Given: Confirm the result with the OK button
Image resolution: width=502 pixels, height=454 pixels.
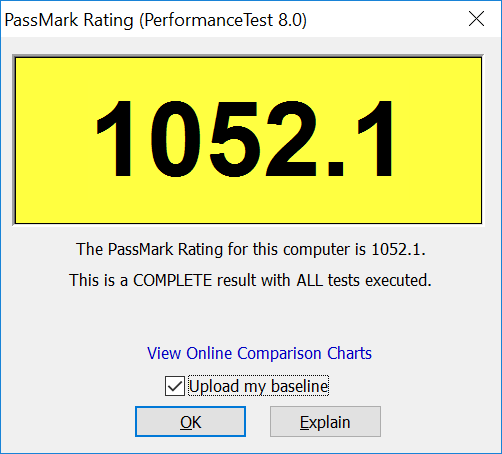Looking at the screenshot, I should click(190, 421).
